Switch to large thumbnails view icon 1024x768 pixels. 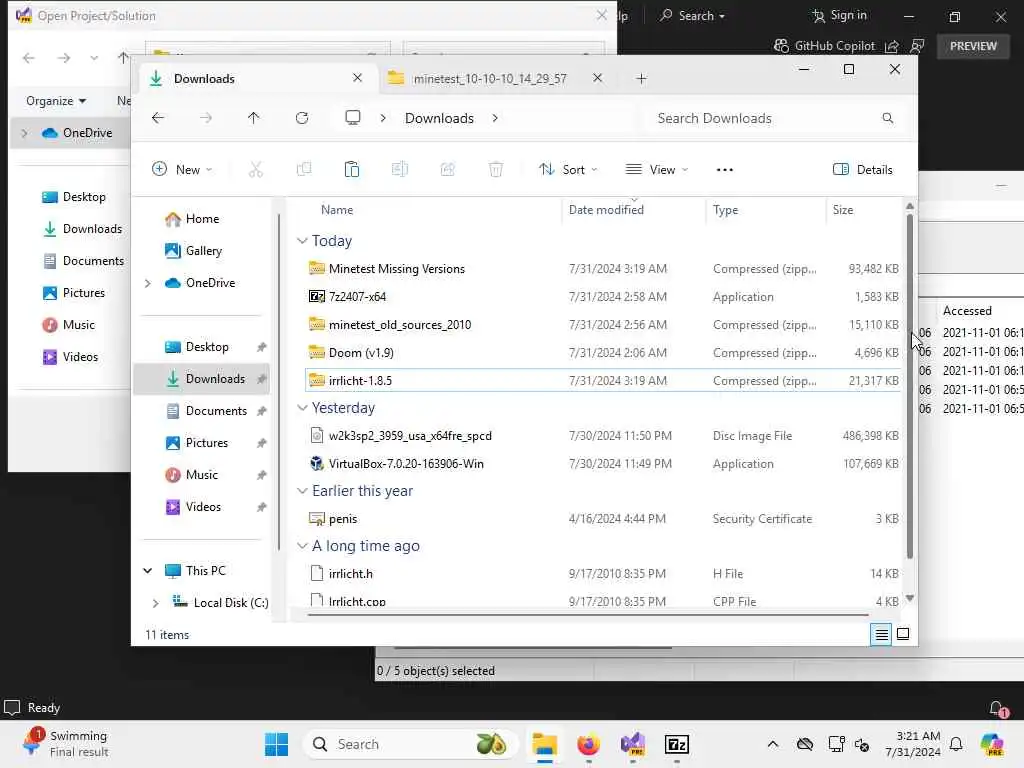point(903,634)
